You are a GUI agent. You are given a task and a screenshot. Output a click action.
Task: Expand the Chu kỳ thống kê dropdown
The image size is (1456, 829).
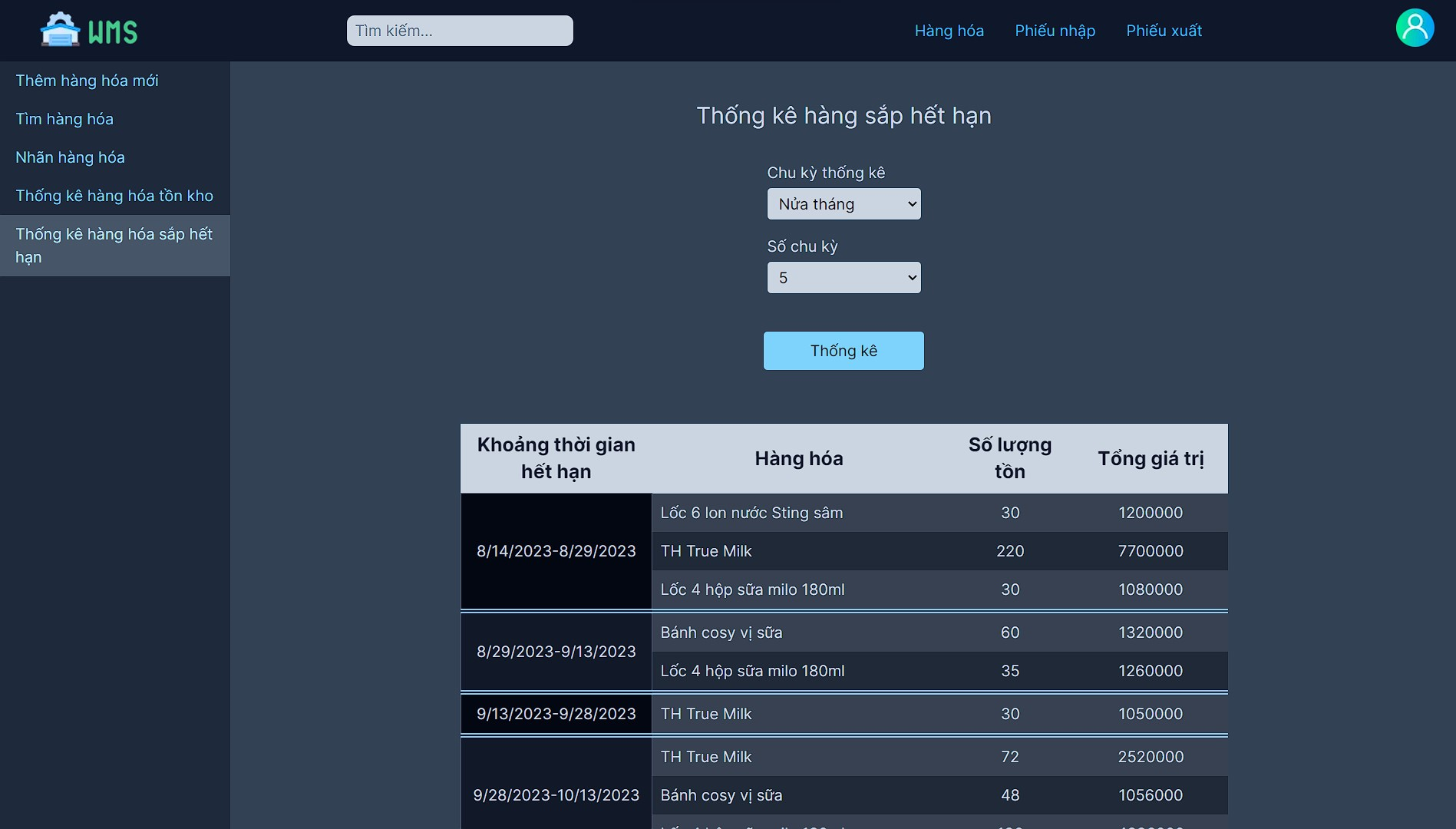[844, 204]
